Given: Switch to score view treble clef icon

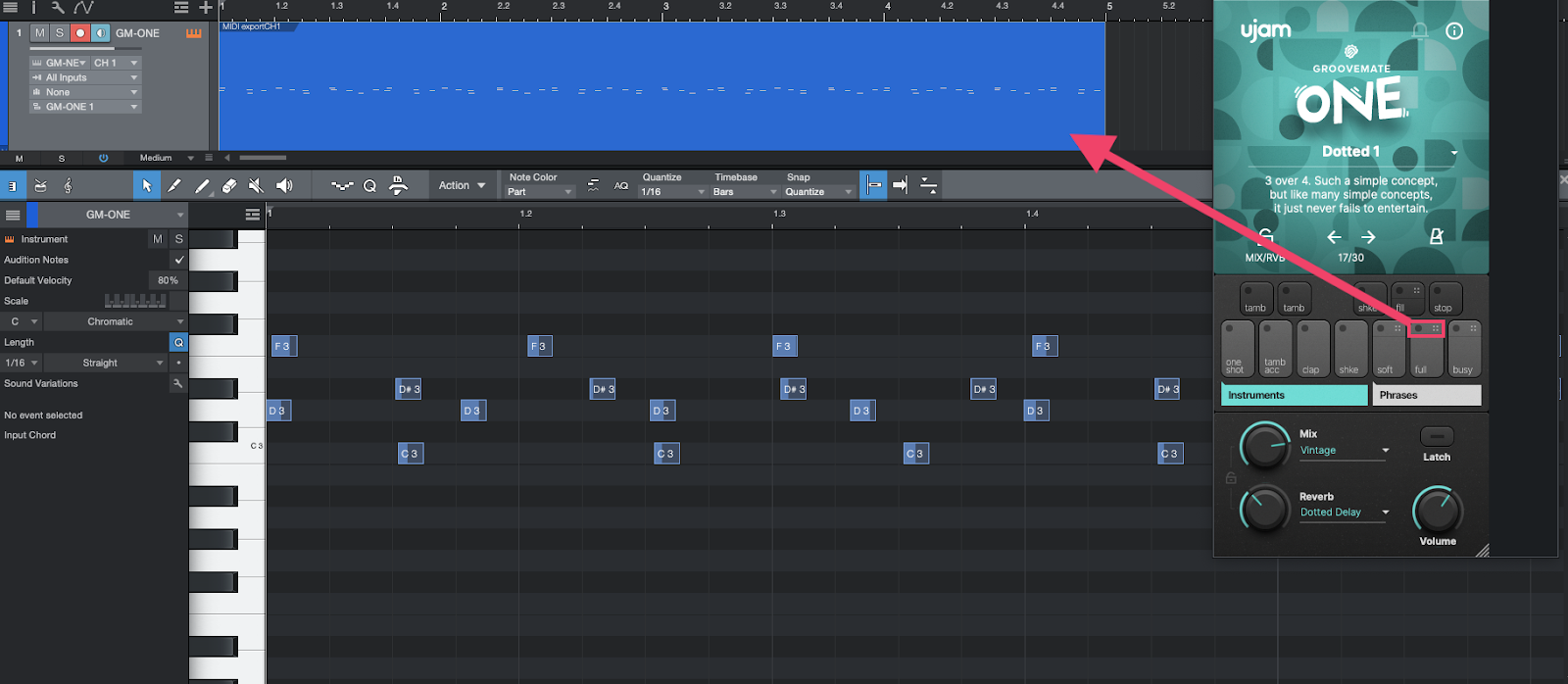Looking at the screenshot, I should tap(68, 185).
